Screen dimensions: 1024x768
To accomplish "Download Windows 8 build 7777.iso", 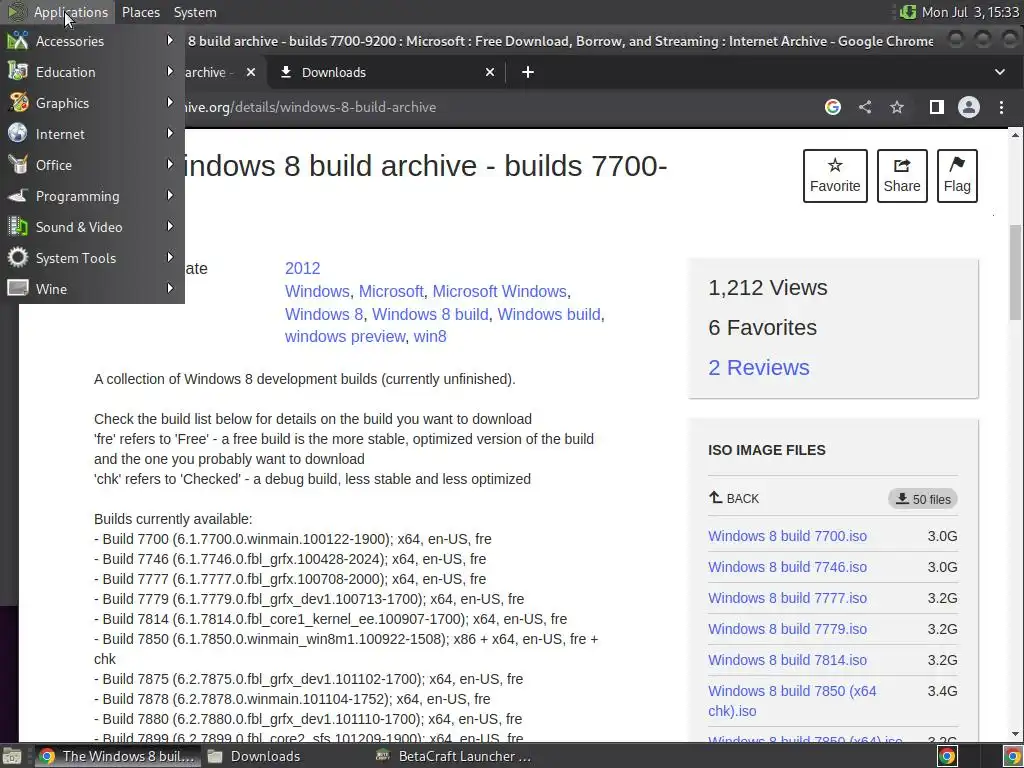I will tap(788, 598).
